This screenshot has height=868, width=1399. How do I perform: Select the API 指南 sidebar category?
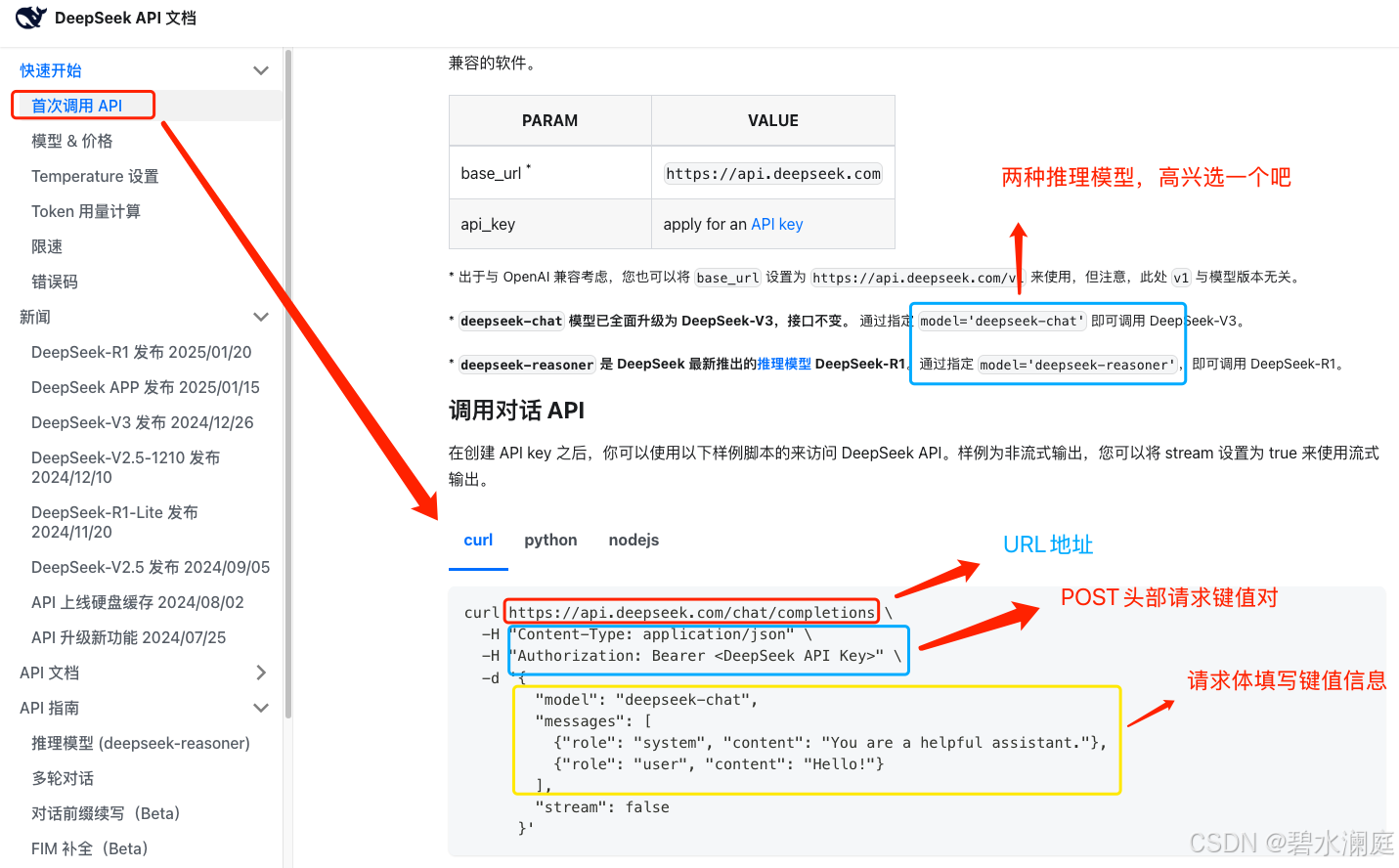pos(50,708)
